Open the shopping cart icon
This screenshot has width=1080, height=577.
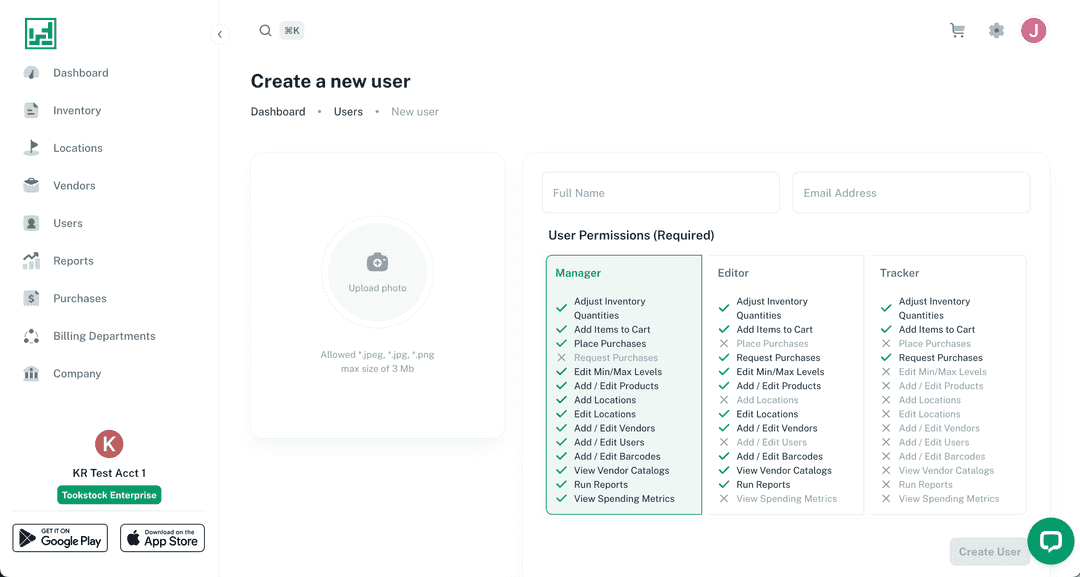[957, 31]
